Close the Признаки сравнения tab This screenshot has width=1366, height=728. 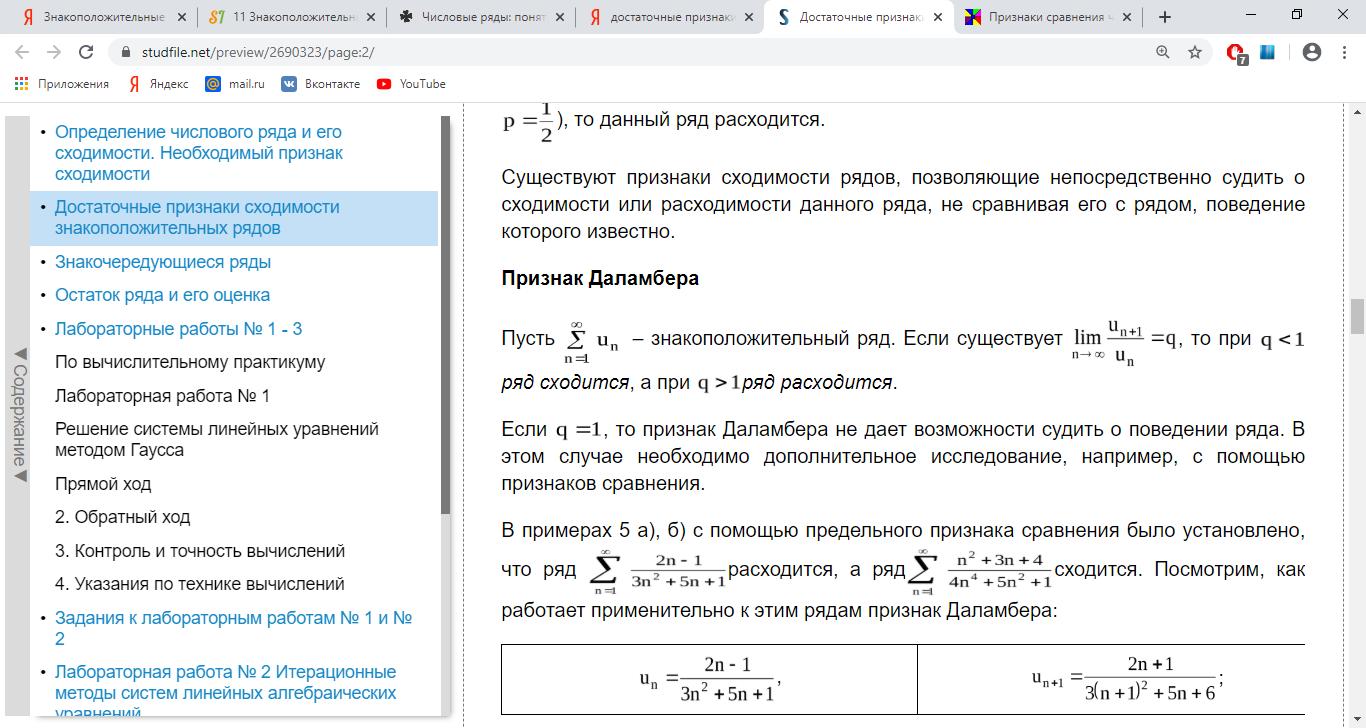(1127, 17)
